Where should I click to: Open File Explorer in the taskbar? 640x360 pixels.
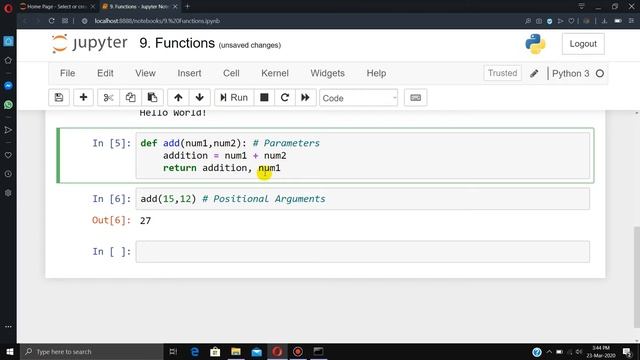[x=236, y=351]
